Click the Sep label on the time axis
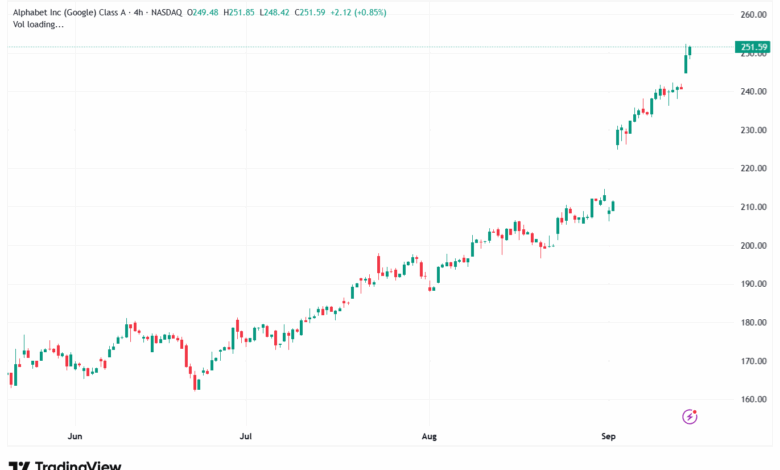Viewport: 780px width, 470px height. coord(608,437)
